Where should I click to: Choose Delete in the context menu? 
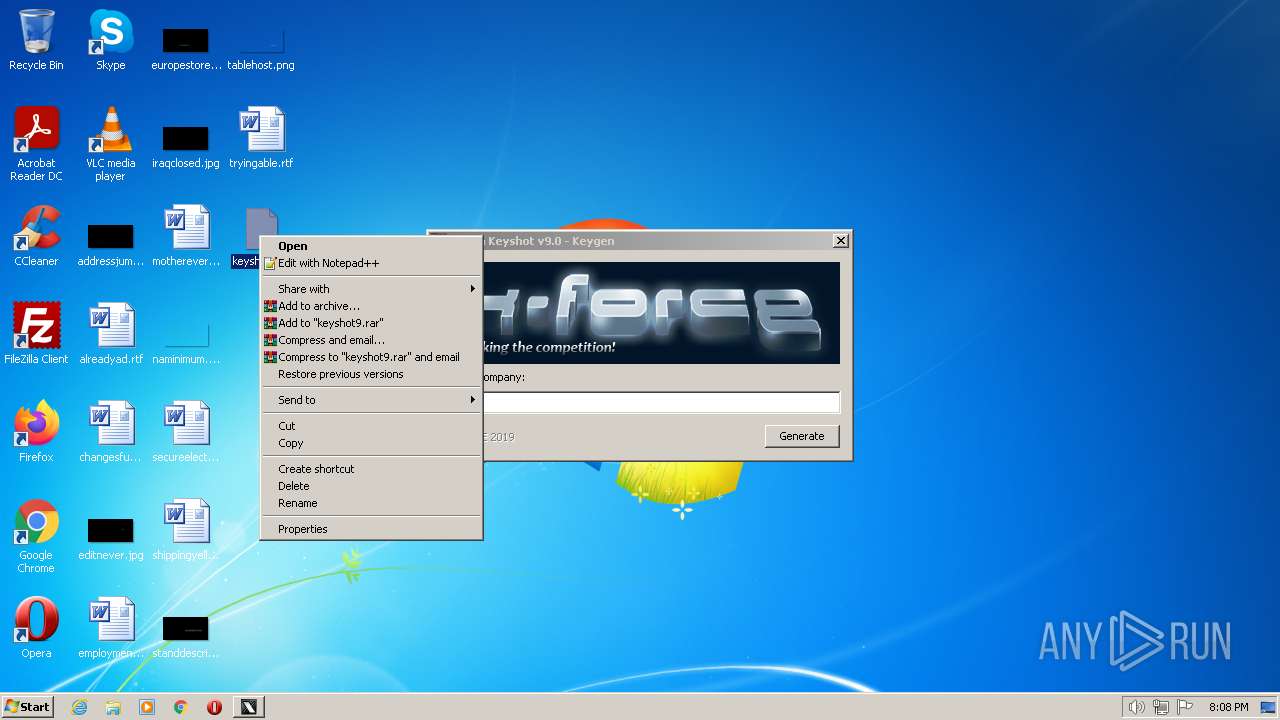point(372,486)
